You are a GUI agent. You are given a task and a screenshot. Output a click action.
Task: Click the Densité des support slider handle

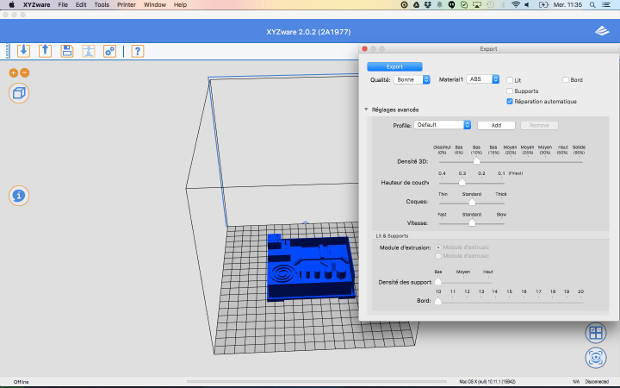438,282
